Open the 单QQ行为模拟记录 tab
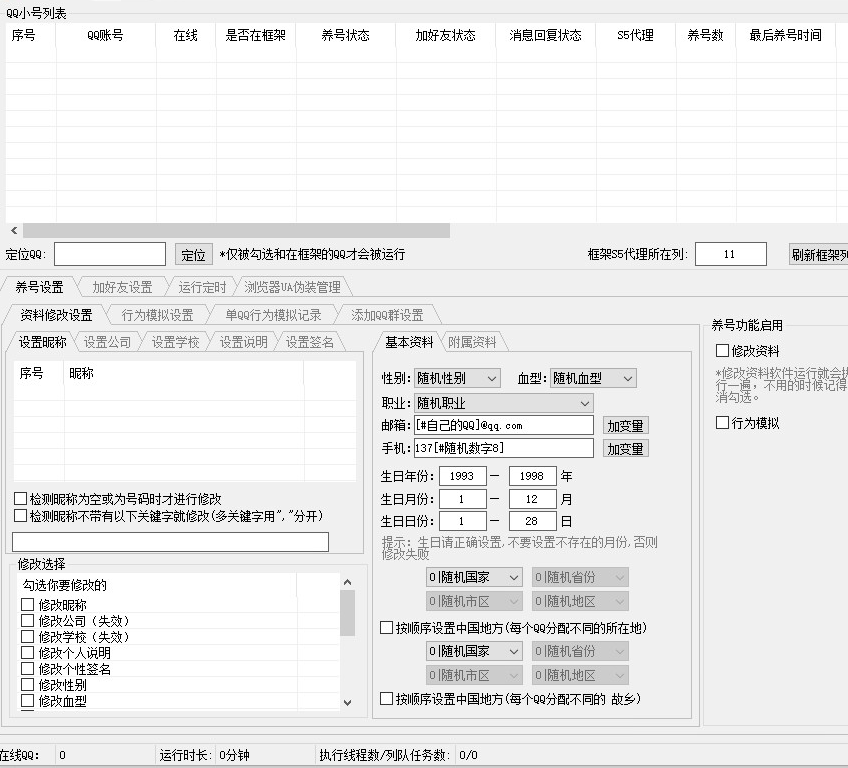 (x=273, y=315)
